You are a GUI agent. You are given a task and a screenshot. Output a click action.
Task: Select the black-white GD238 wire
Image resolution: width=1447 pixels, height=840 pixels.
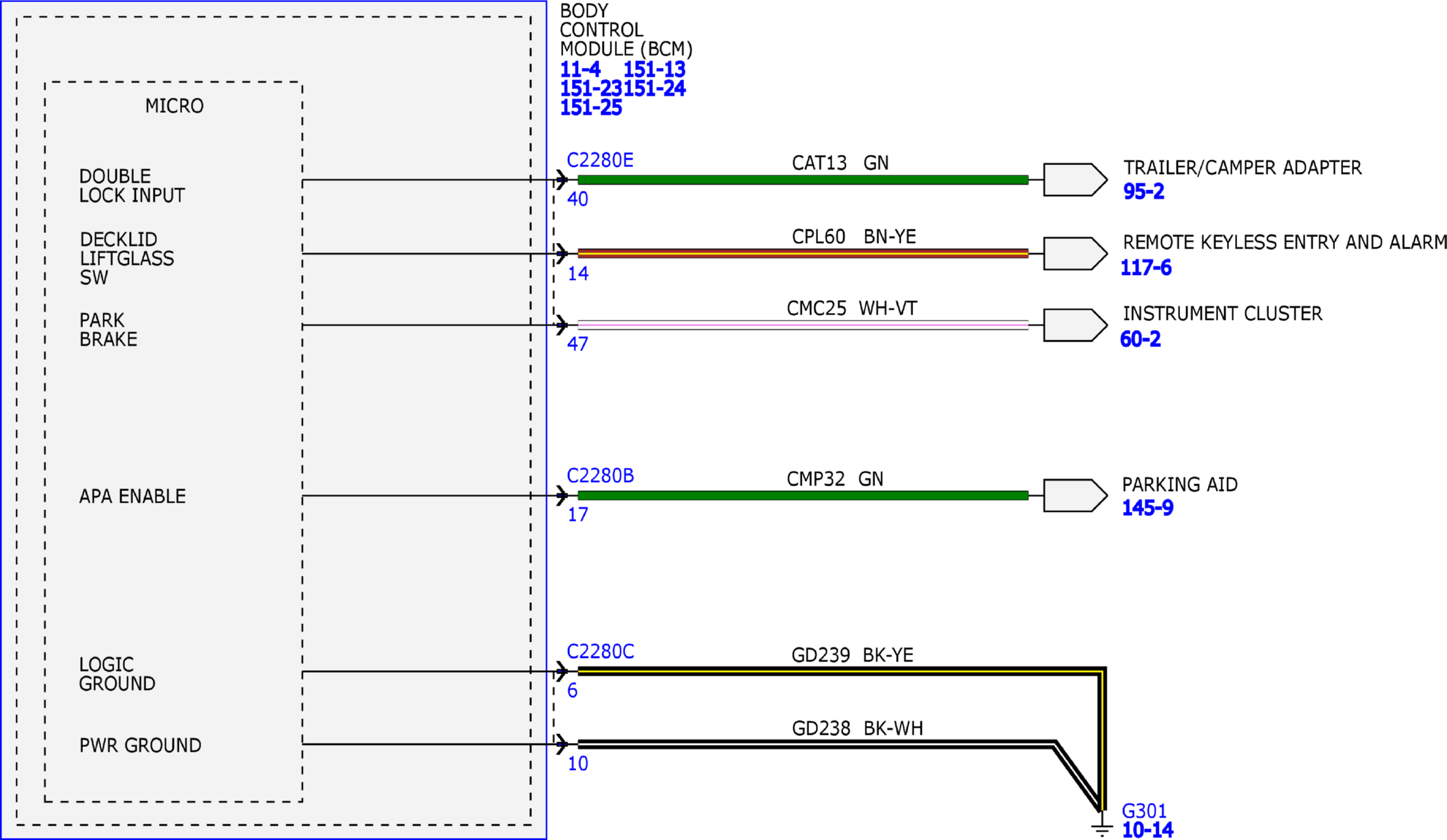click(x=815, y=744)
